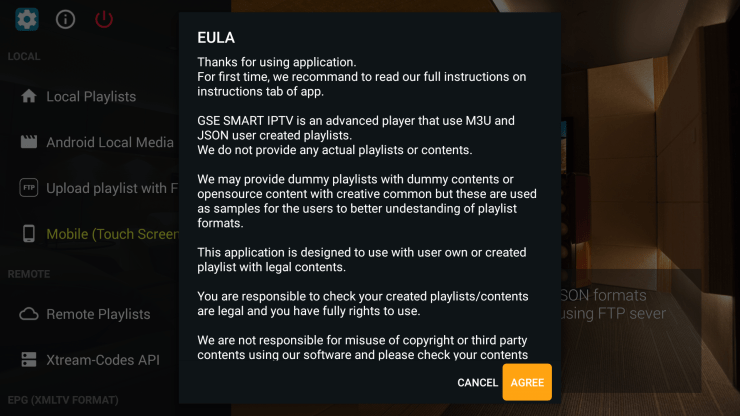The width and height of the screenshot is (740, 416).
Task: Select the Android Local Media label
Action: [x=110, y=142]
